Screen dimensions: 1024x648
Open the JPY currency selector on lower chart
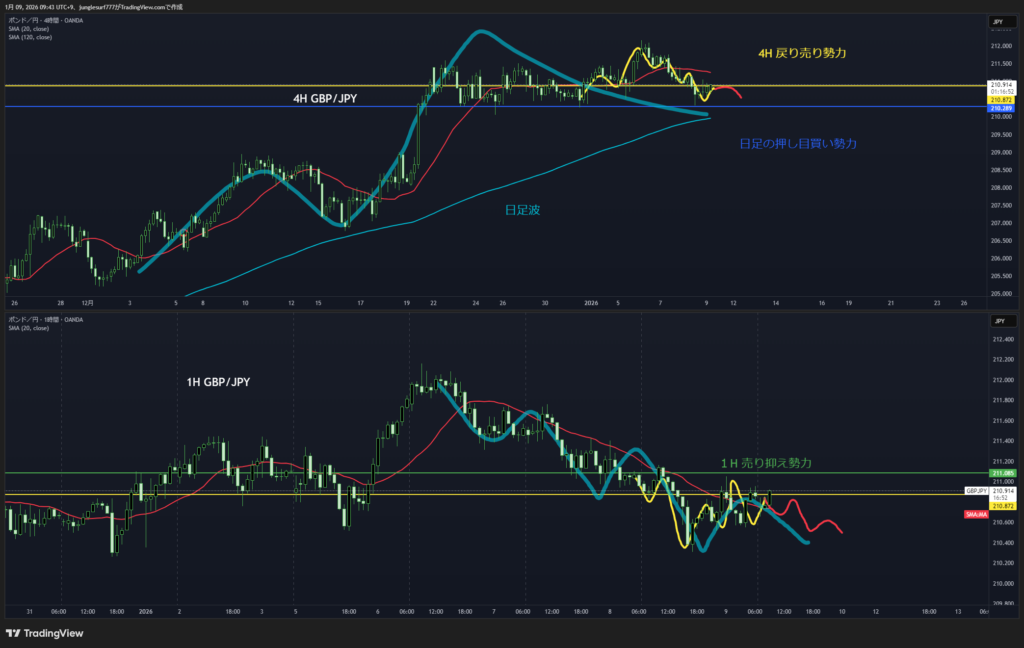coord(997,323)
